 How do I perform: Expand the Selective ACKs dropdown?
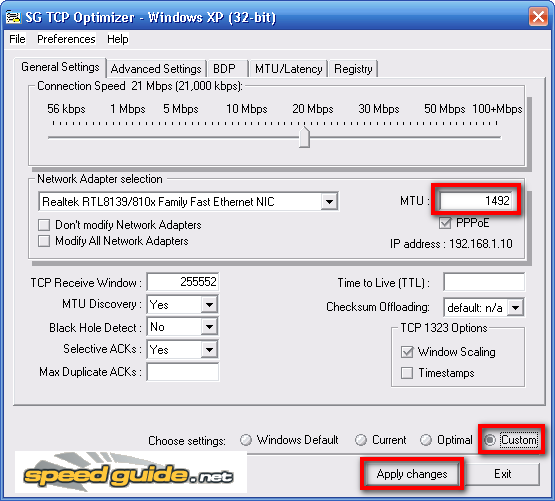pos(209,350)
